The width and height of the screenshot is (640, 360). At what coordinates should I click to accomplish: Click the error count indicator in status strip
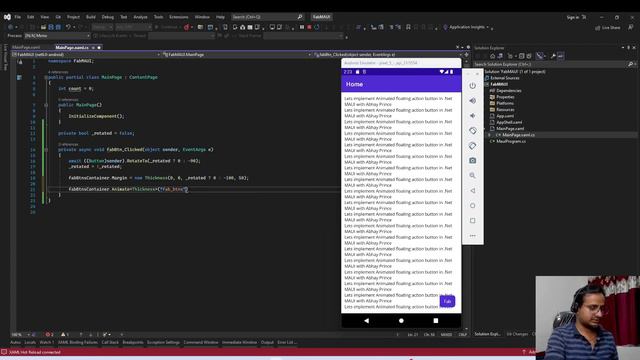49,335
